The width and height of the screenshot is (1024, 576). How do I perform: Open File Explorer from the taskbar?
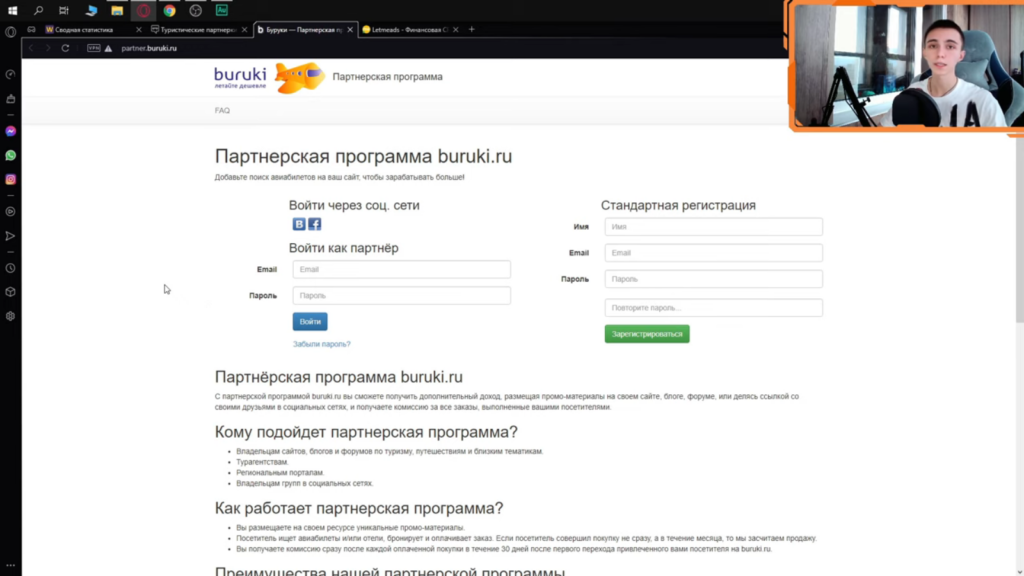click(117, 10)
